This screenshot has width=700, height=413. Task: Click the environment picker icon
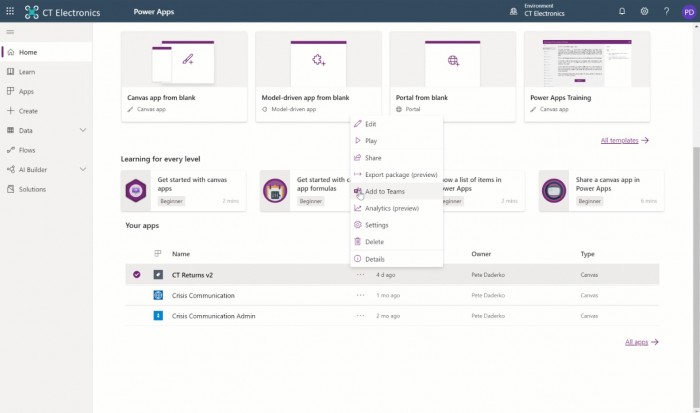point(513,11)
